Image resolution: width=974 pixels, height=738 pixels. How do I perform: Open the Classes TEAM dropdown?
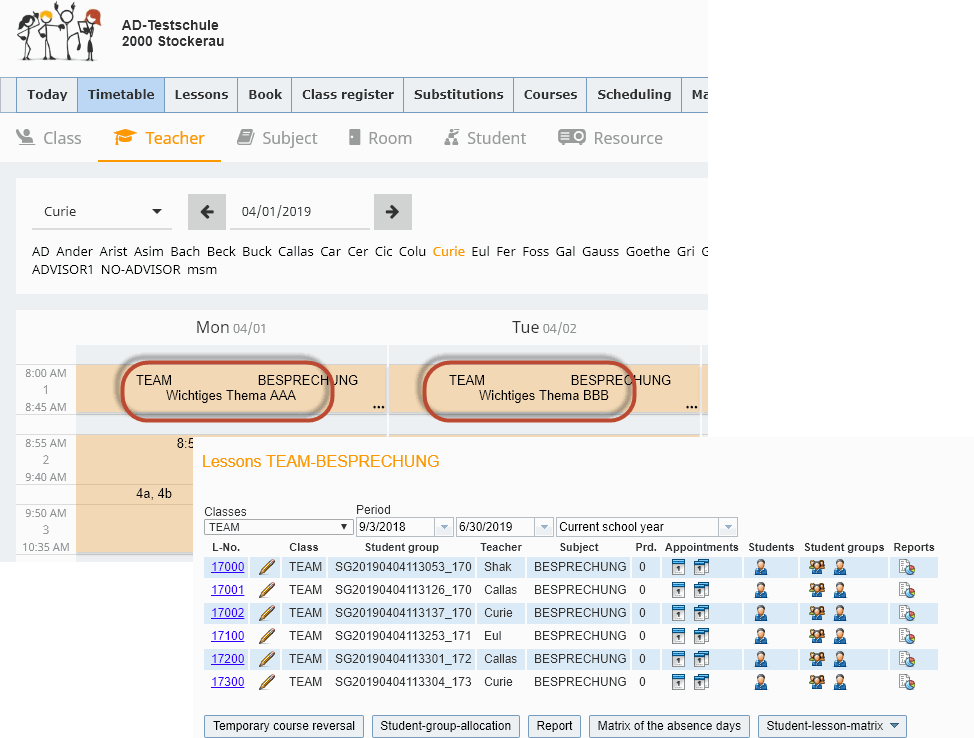pos(277,527)
